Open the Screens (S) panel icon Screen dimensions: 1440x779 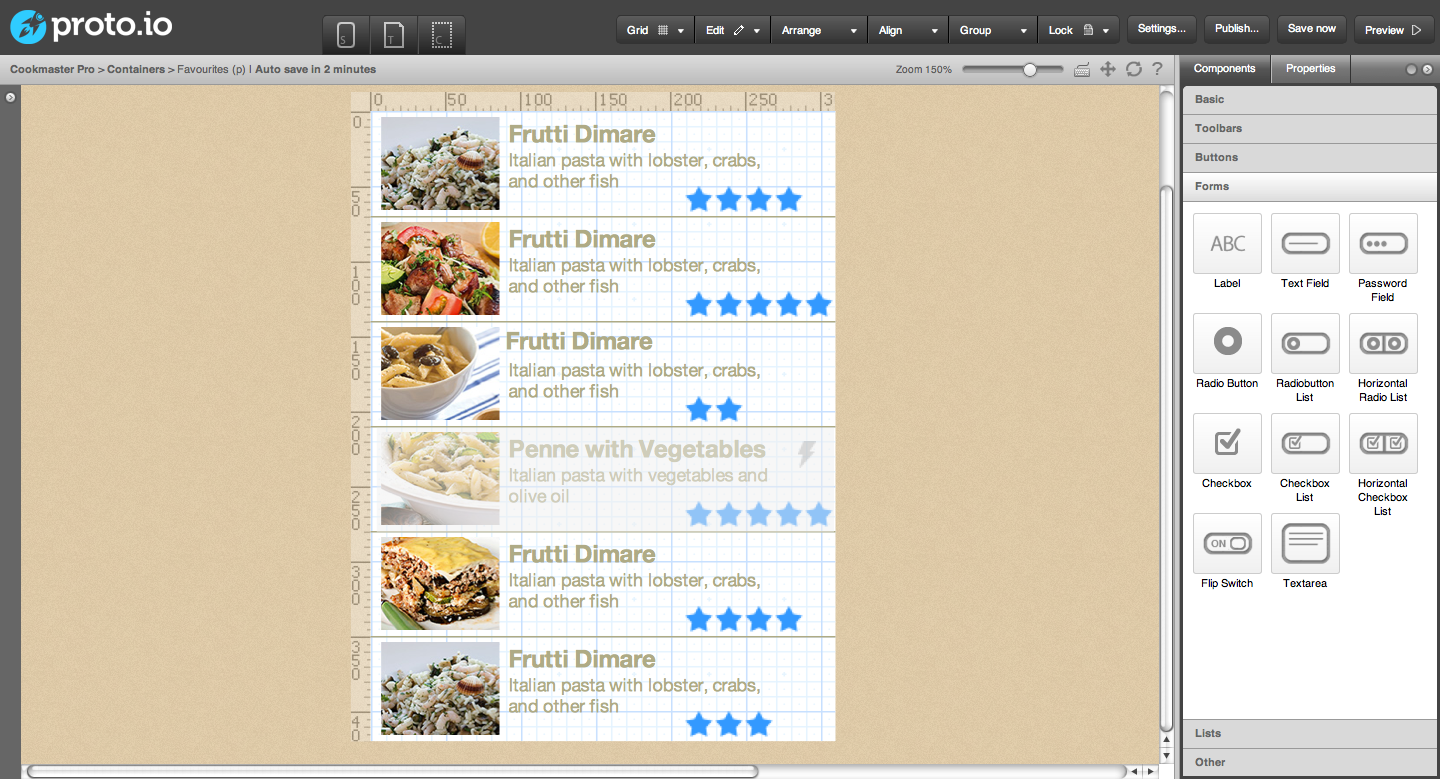click(346, 36)
